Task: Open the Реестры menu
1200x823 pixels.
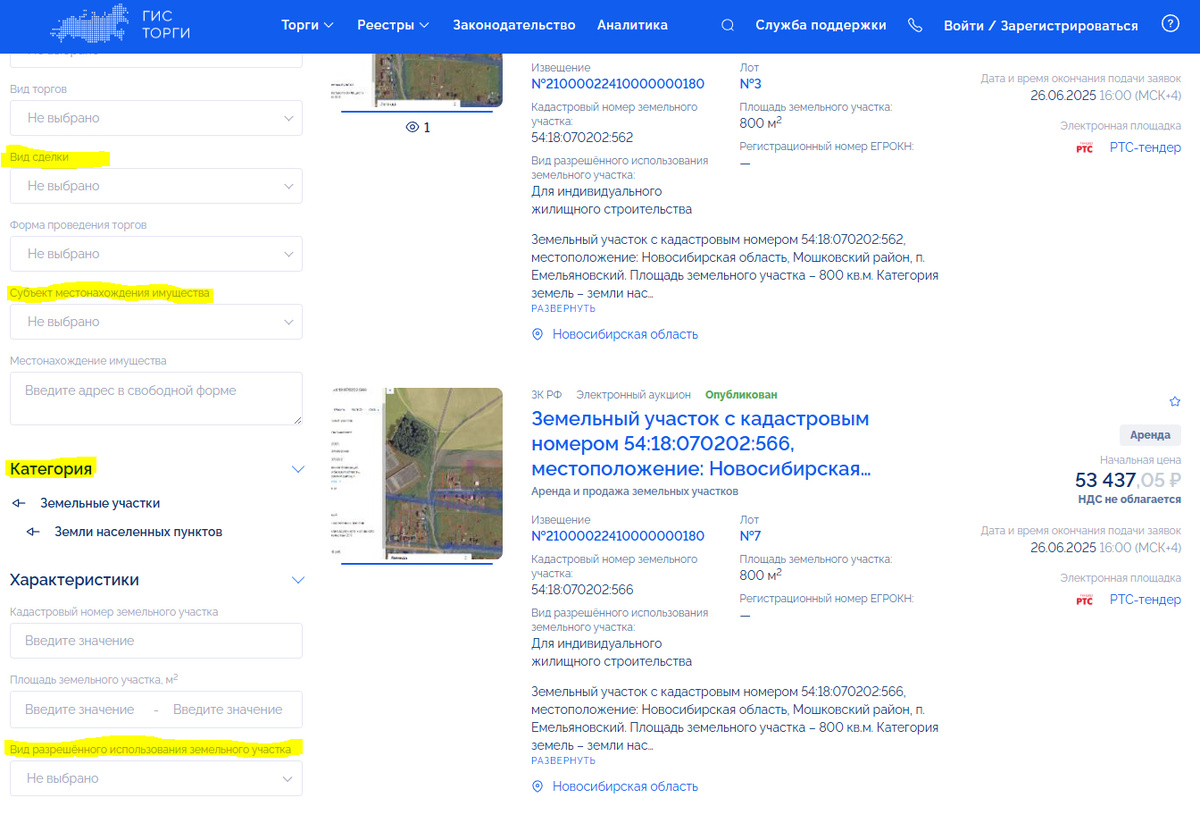Action: (393, 25)
